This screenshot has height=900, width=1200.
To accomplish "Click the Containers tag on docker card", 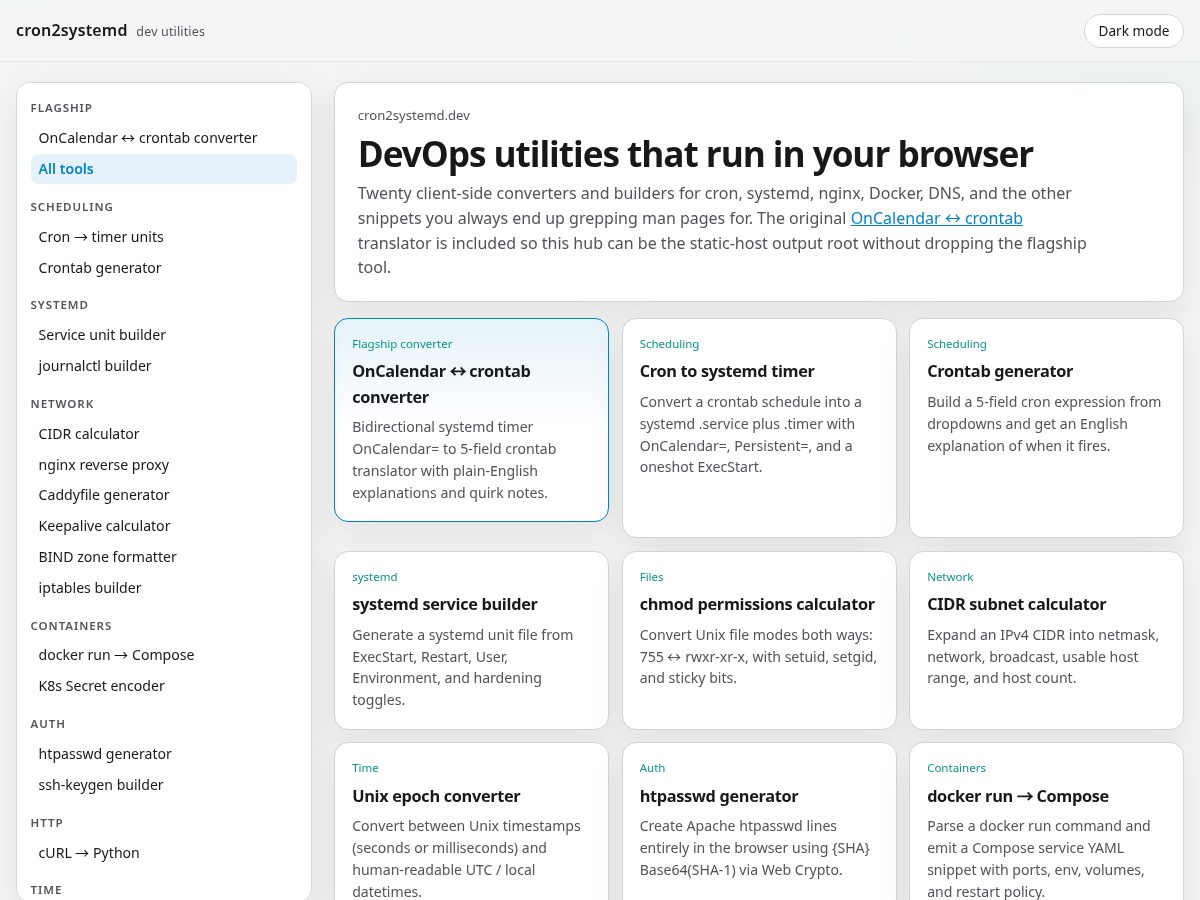I will [956, 768].
